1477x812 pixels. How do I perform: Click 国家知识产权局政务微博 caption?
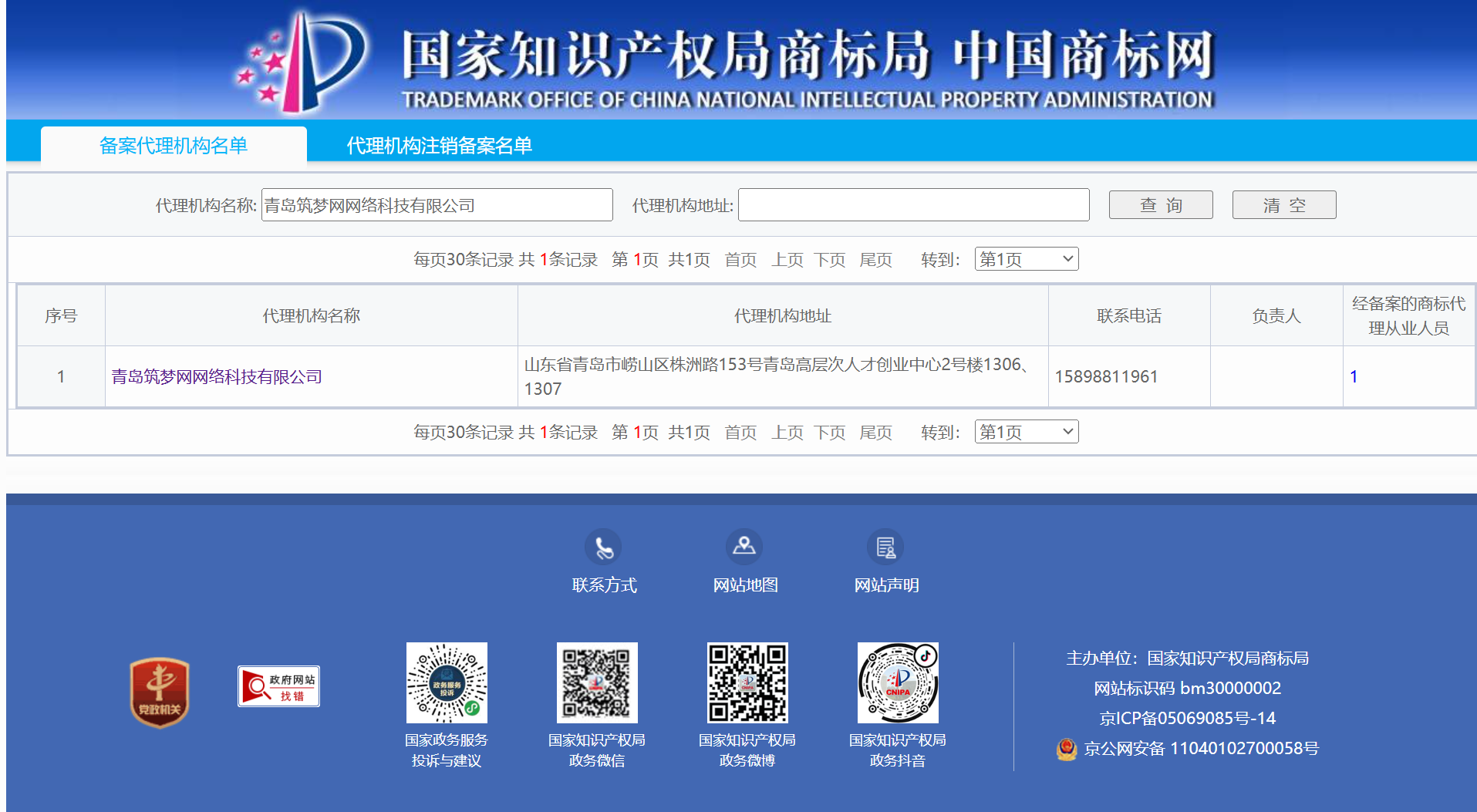(747, 750)
